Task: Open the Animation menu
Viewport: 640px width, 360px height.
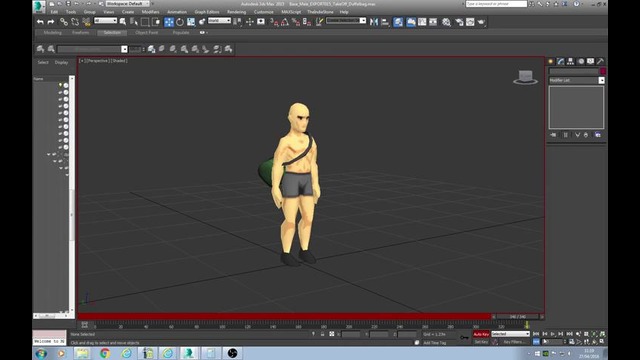Action: coord(177,12)
